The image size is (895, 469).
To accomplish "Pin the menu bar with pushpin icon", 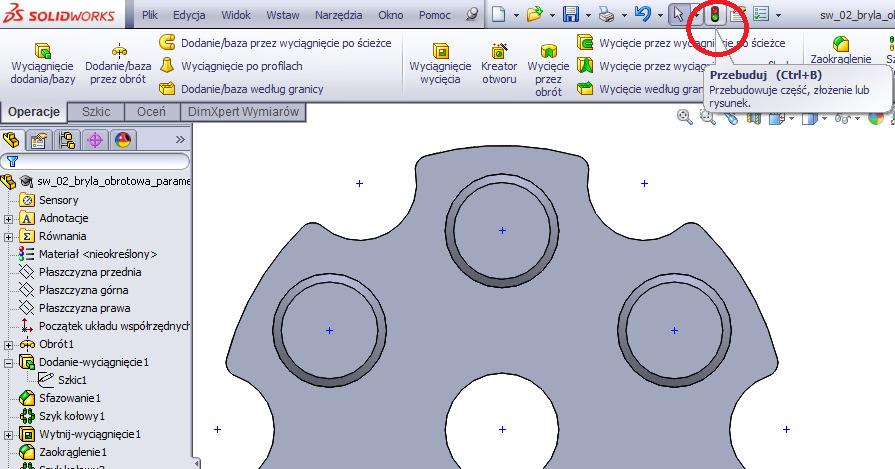I will tap(471, 15).
